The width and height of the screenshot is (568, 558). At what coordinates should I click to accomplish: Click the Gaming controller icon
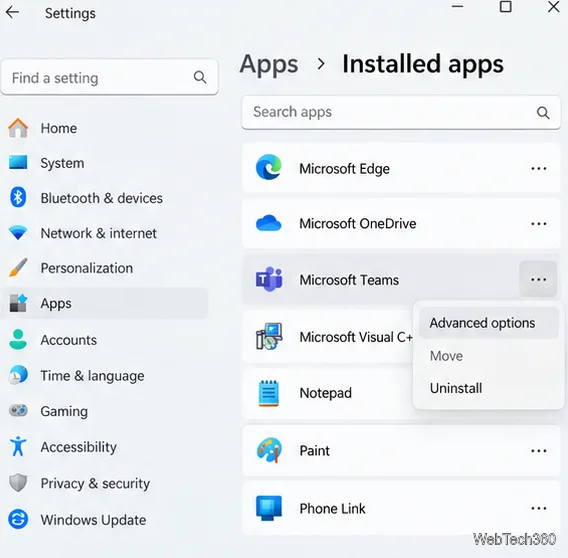tap(18, 411)
